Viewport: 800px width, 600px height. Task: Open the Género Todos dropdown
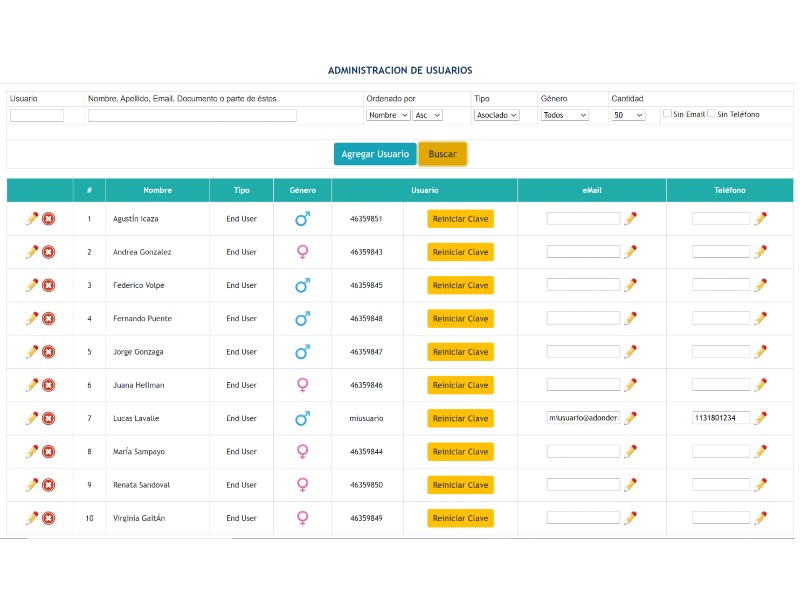coord(564,115)
